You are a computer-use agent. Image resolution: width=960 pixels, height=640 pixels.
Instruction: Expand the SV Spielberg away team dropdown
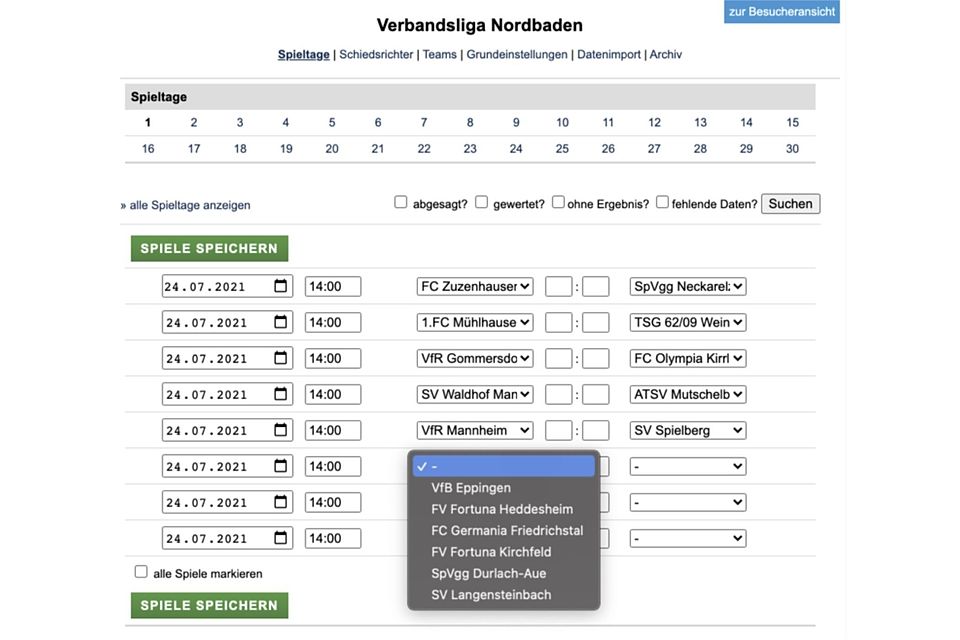coord(688,431)
